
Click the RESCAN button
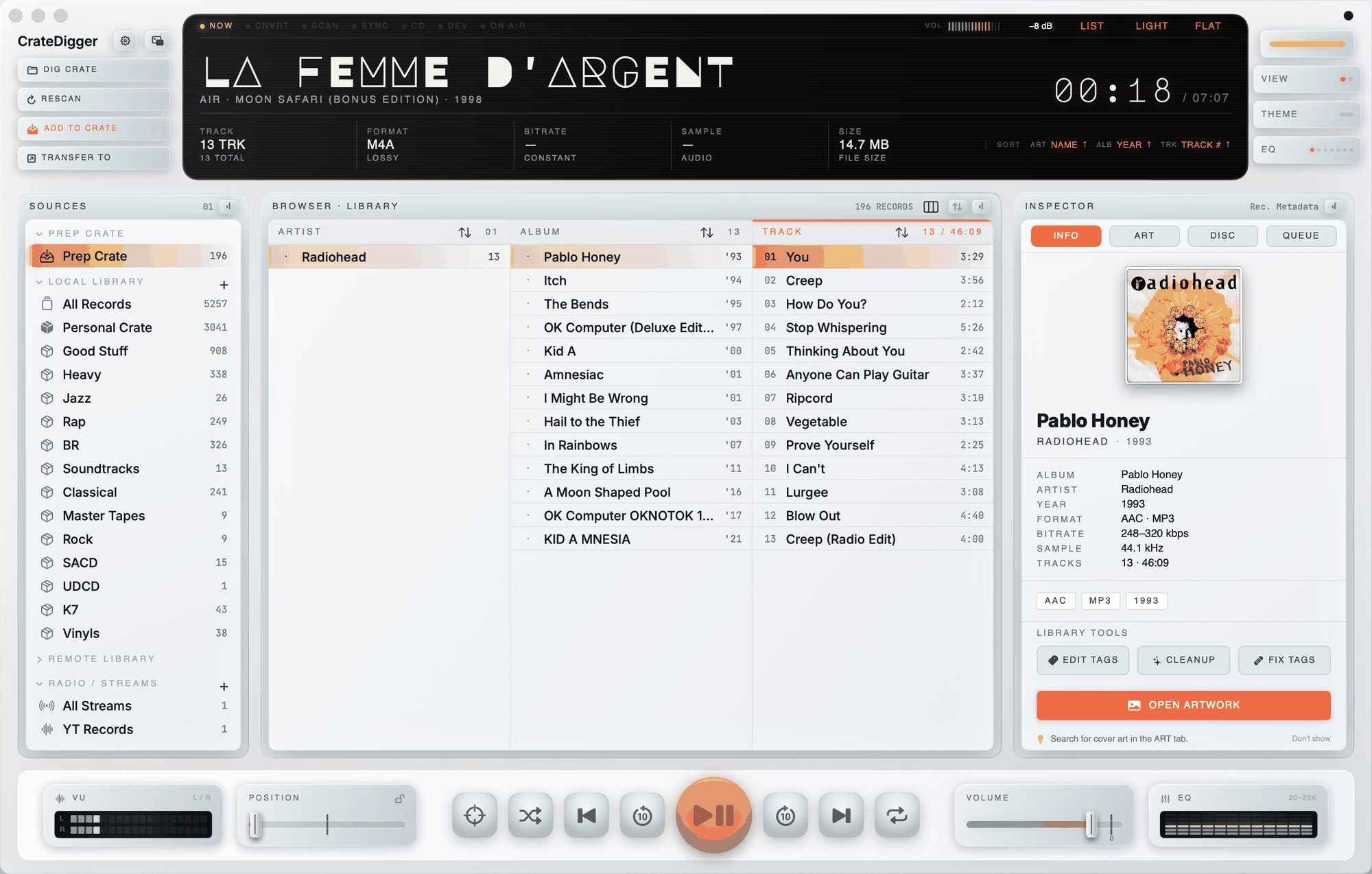click(x=94, y=99)
